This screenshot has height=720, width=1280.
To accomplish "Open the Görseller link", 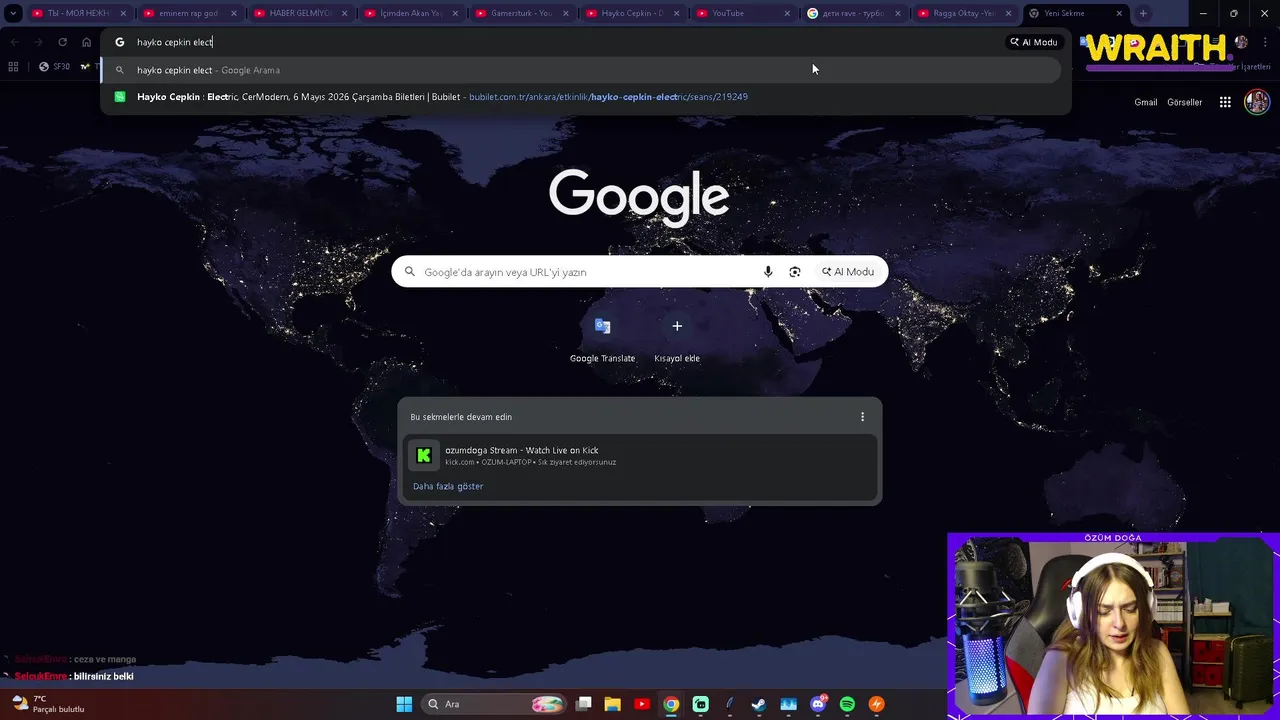I will [1185, 102].
